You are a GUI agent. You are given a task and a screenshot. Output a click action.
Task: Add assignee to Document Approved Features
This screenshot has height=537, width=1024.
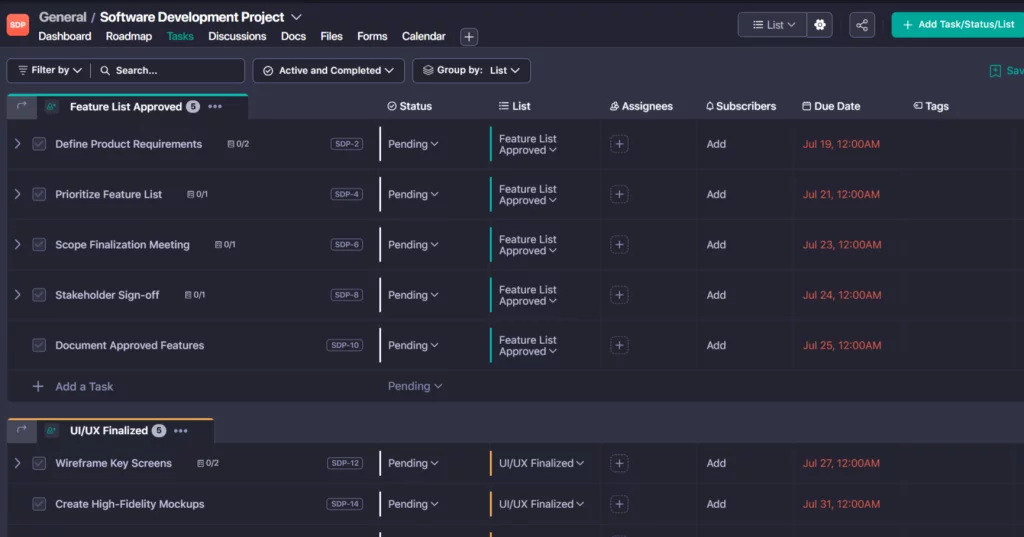point(619,345)
